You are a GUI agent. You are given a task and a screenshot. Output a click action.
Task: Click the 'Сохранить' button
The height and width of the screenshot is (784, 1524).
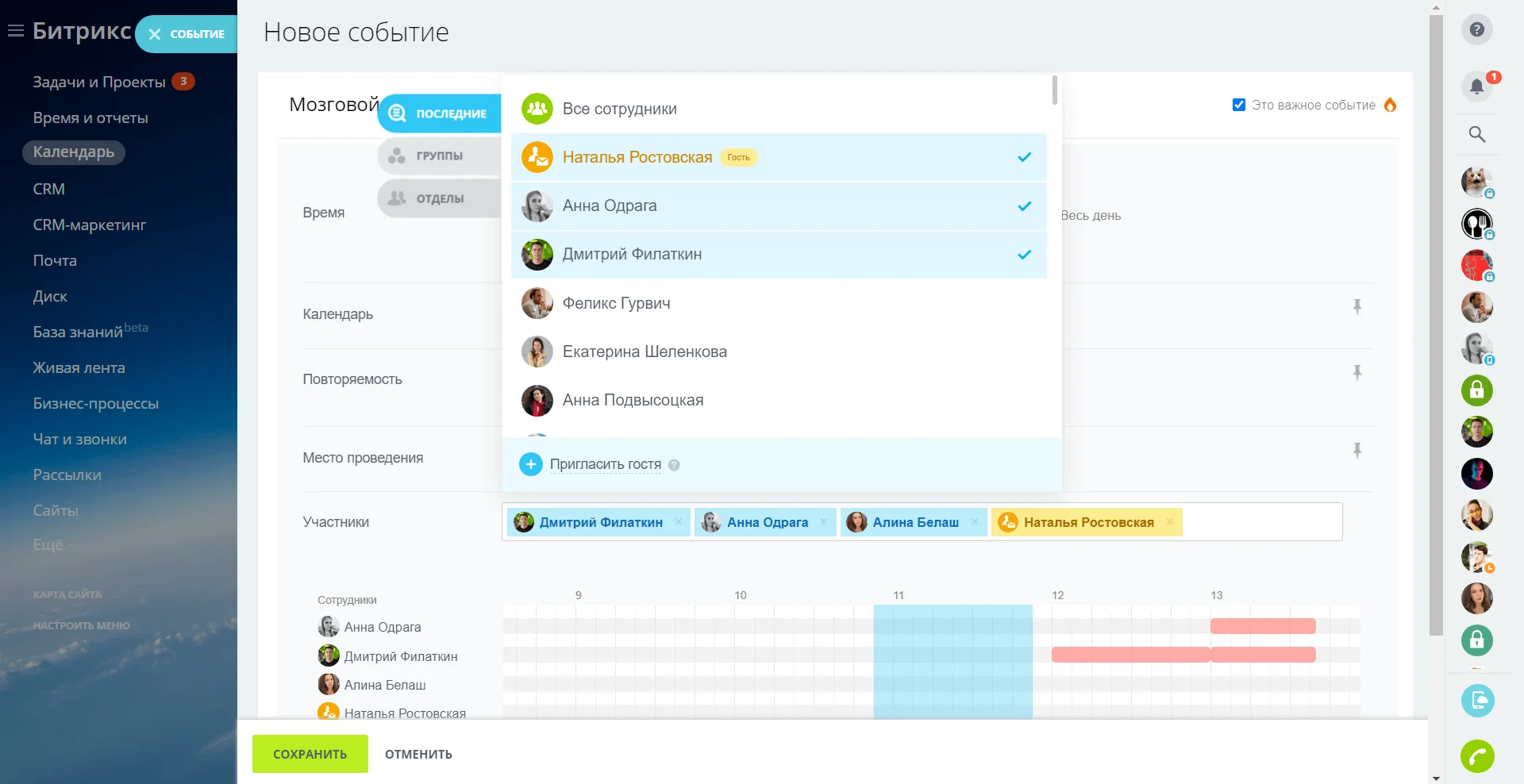(310, 754)
